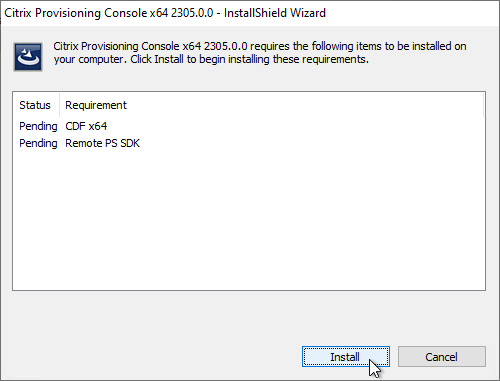
Task: Click the Pending status beside Remote PS SDK
Action: coord(38,143)
